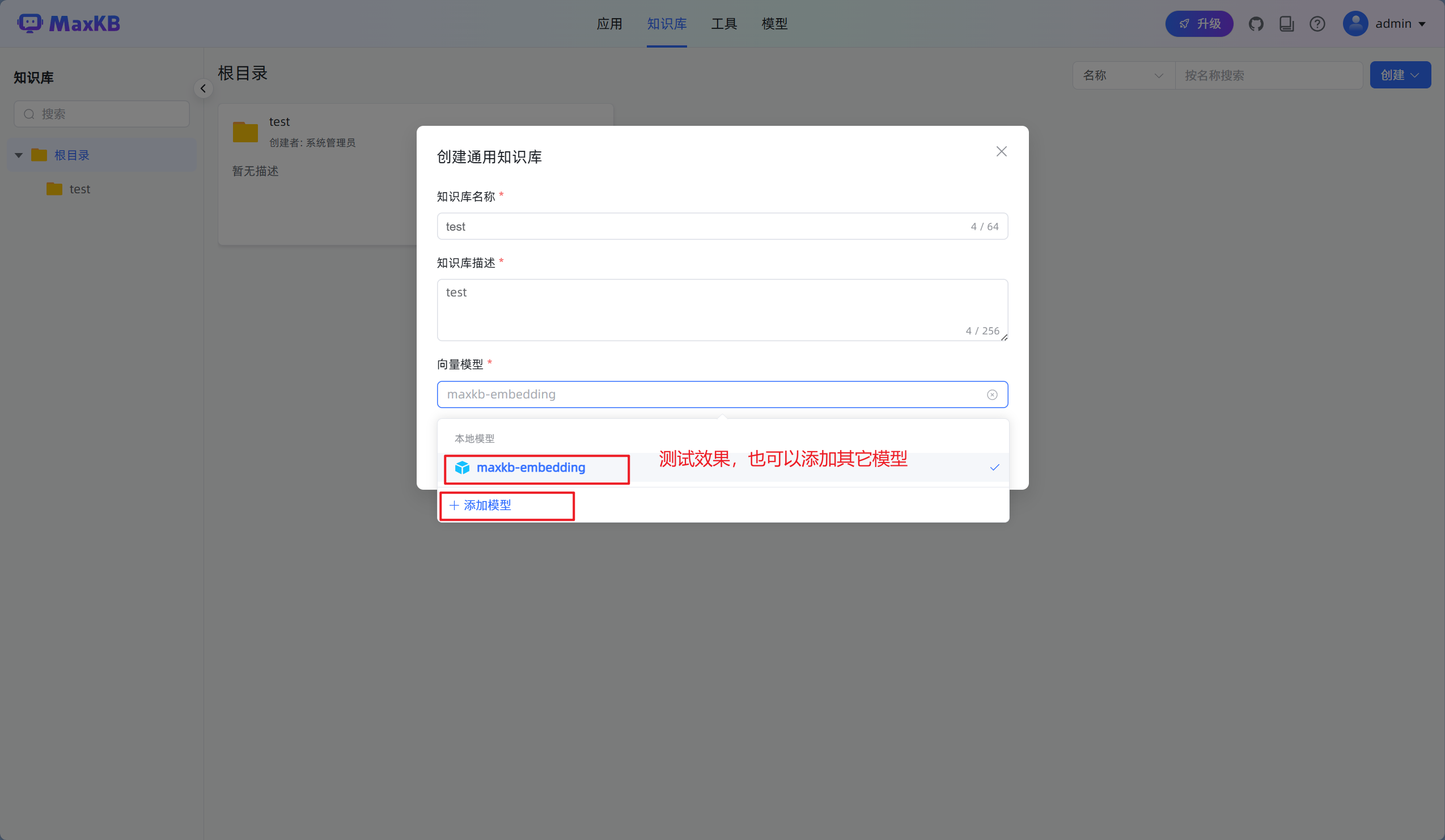The height and width of the screenshot is (840, 1445).
Task: Click the admin user avatar
Action: (1355, 24)
